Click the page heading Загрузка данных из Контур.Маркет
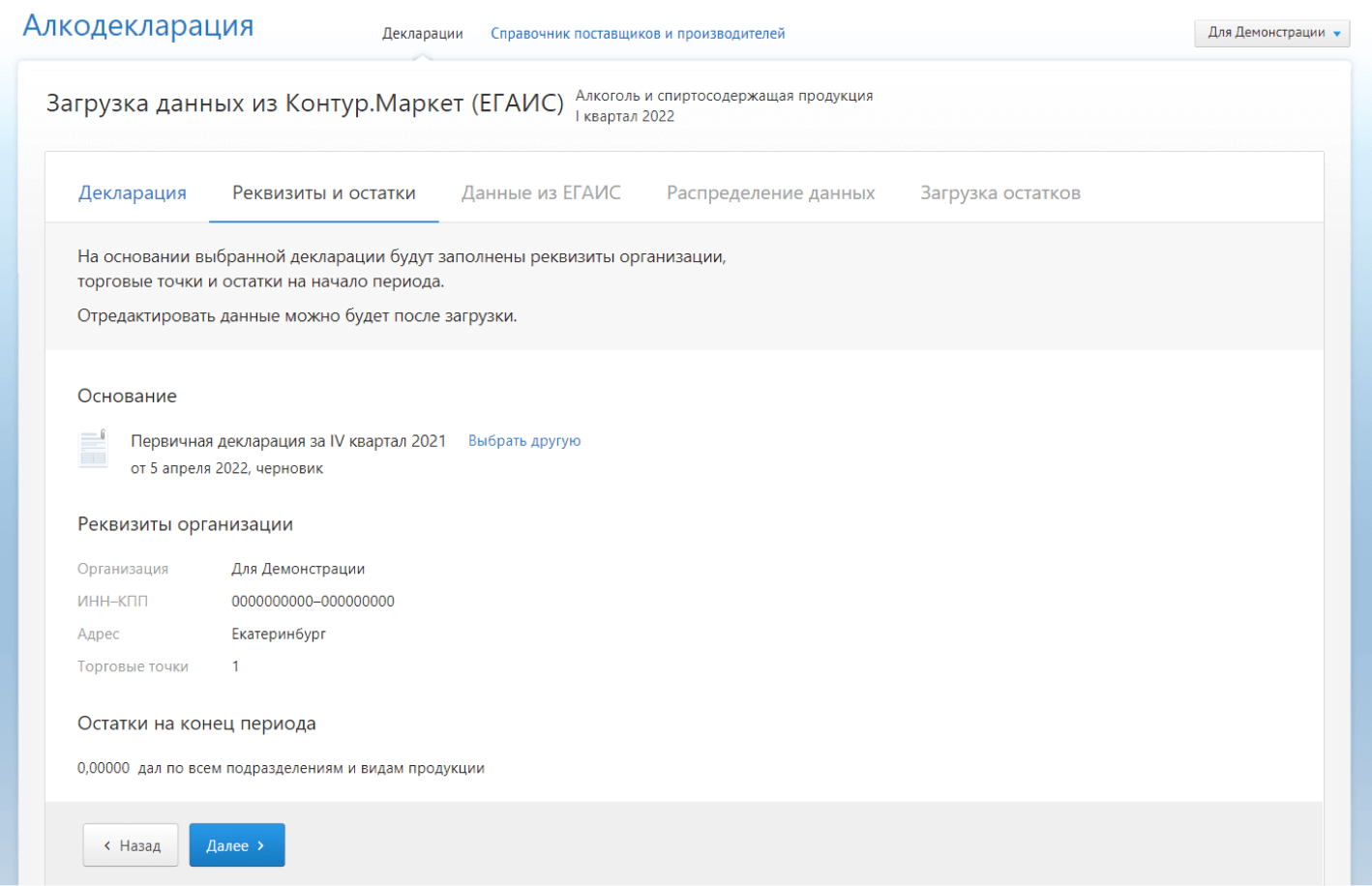1372x886 pixels. (305, 103)
